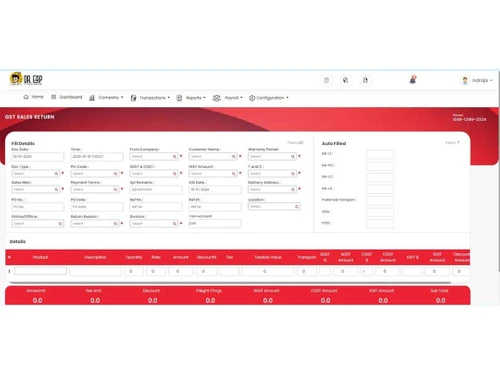Click the GSI Date input field
The image size is (500, 375).
click(215, 189)
